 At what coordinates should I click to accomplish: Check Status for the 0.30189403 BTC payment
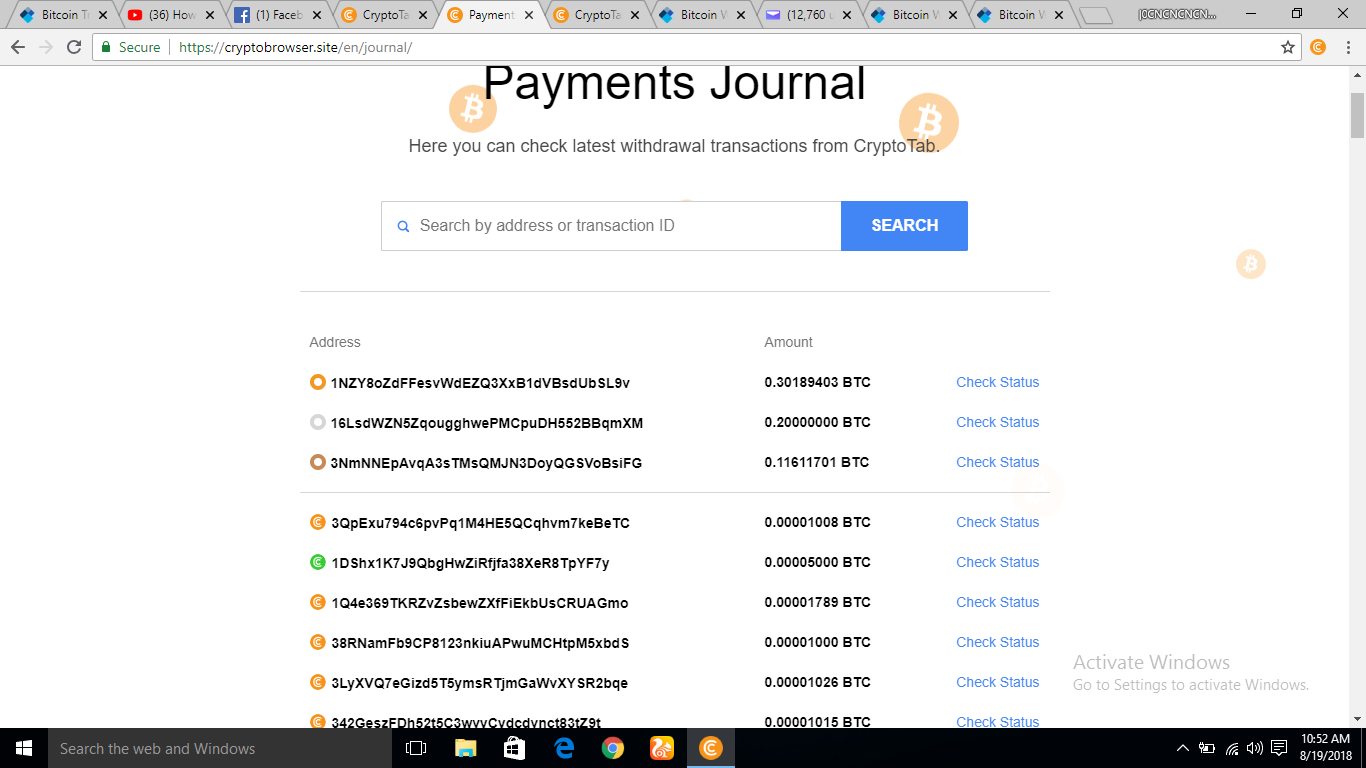[x=997, y=382]
